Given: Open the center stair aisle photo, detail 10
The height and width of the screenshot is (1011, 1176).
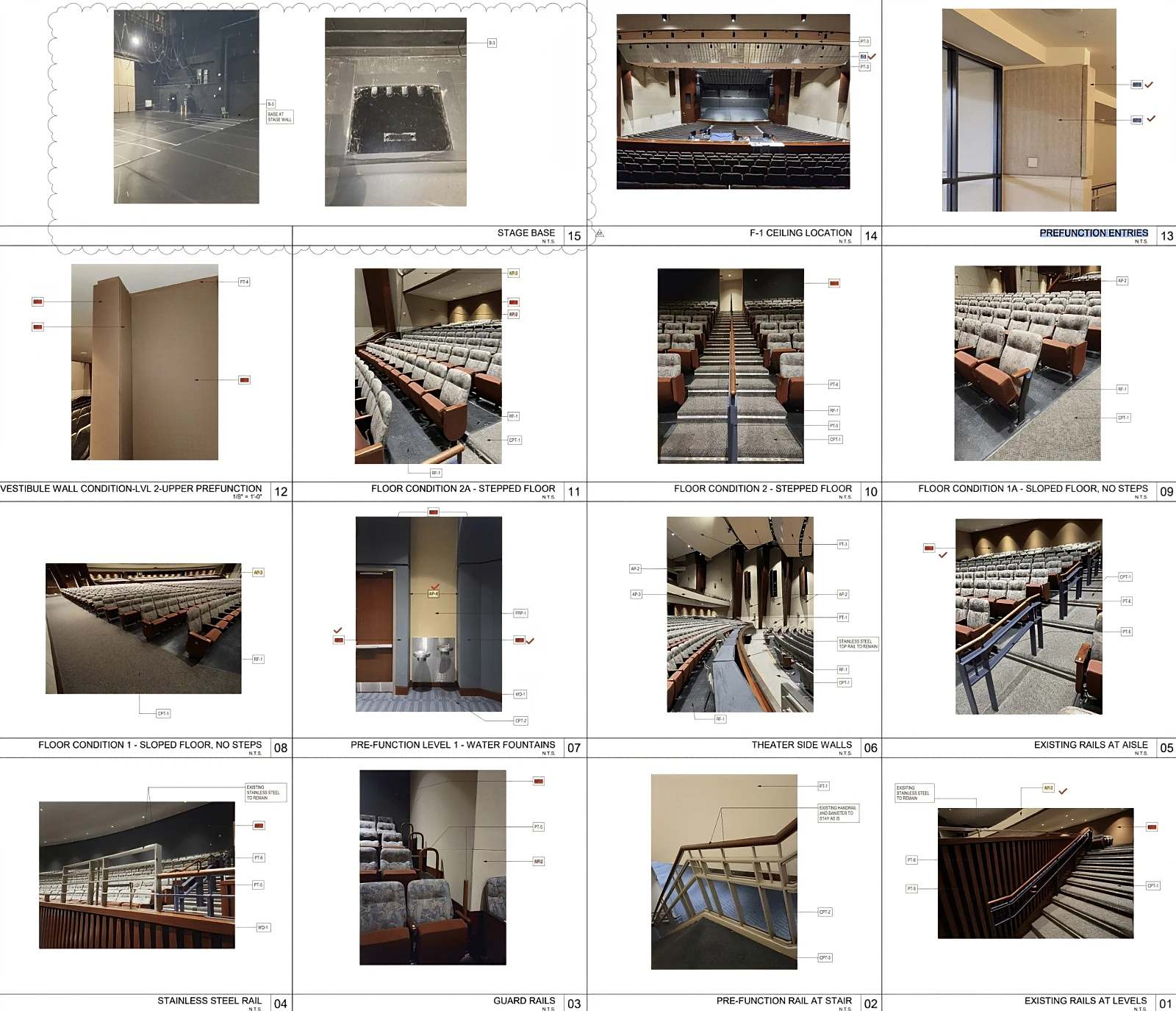Looking at the screenshot, I should coord(731,366).
